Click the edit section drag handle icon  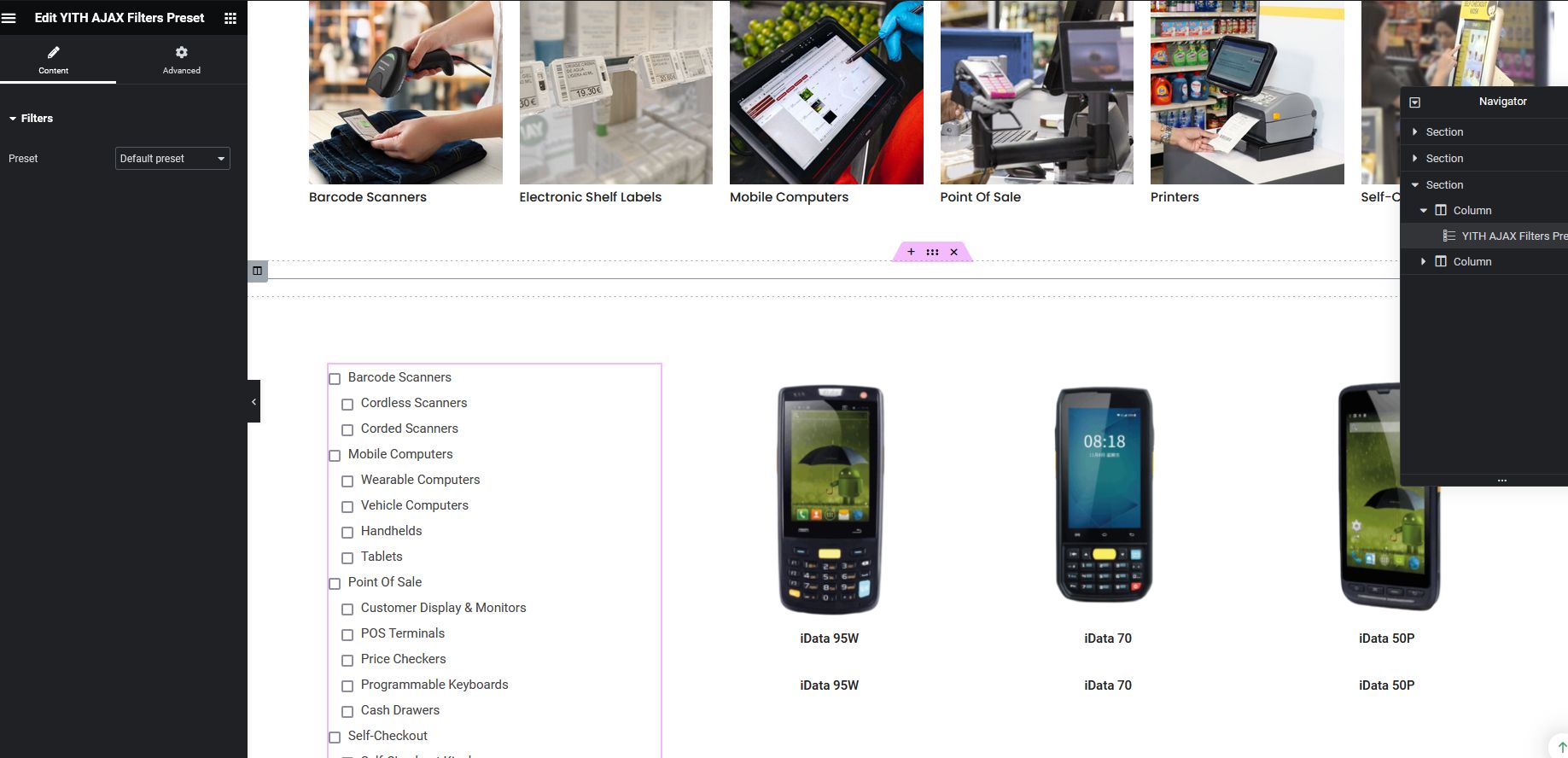pos(932,252)
